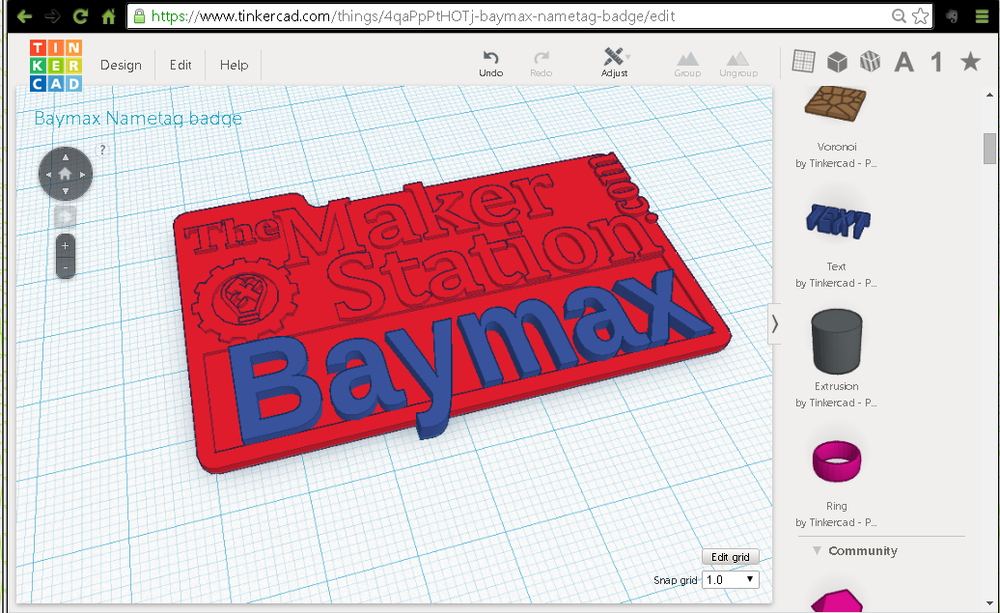The image size is (1000, 613).
Task: Select the Extrusion shape in the sidebar
Action: click(835, 341)
